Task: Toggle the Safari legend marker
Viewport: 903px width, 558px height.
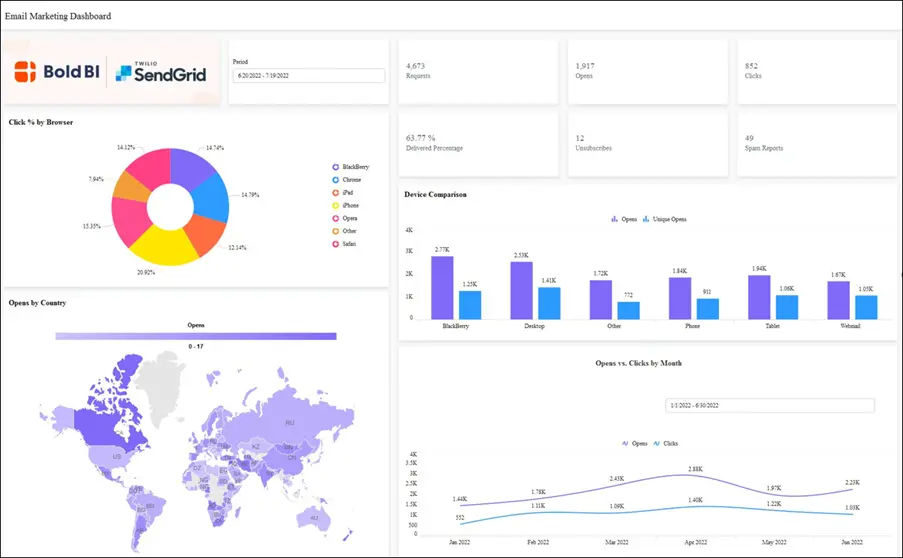Action: pos(335,243)
